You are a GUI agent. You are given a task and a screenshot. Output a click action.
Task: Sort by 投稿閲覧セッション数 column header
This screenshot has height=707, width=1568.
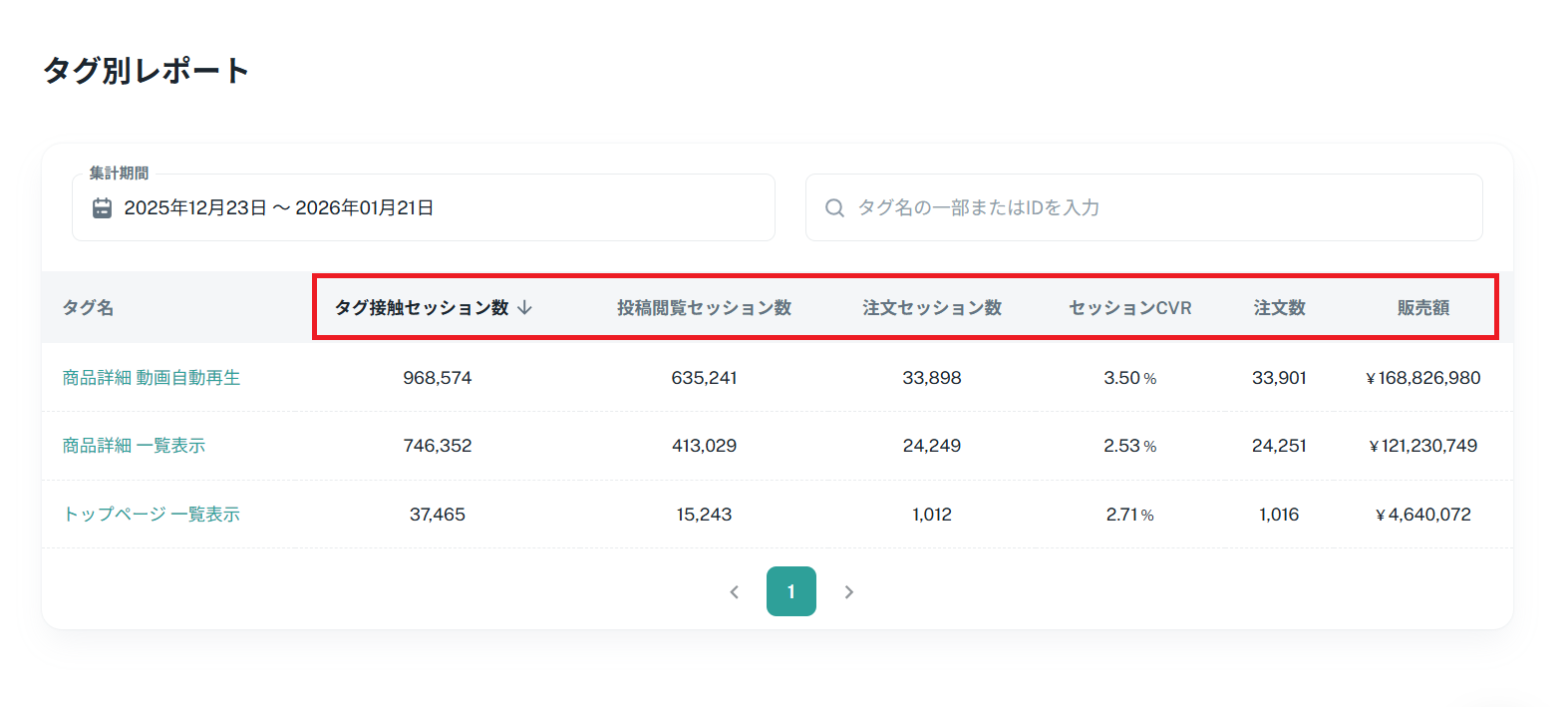click(x=704, y=307)
